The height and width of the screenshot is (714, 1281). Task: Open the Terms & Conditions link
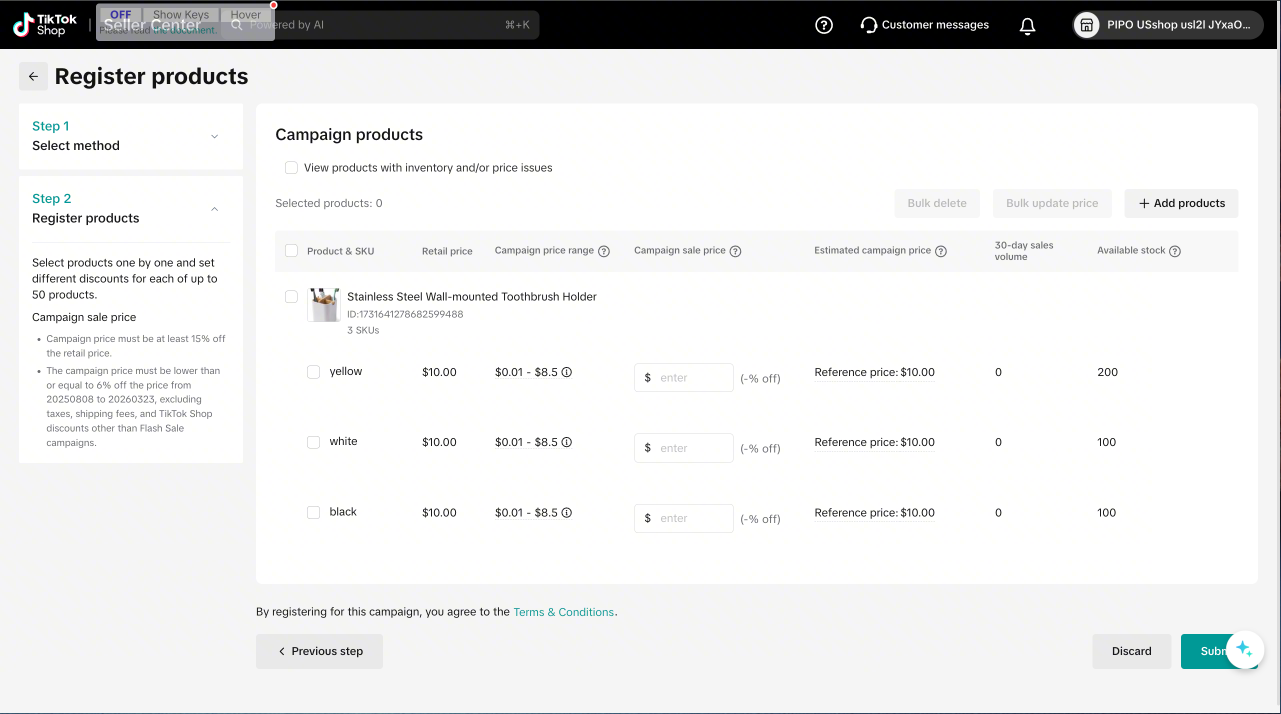click(564, 612)
